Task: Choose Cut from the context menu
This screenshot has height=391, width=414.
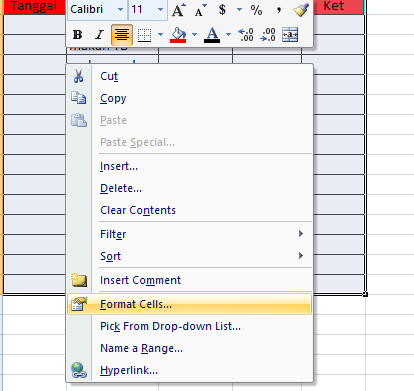Action: pos(190,76)
